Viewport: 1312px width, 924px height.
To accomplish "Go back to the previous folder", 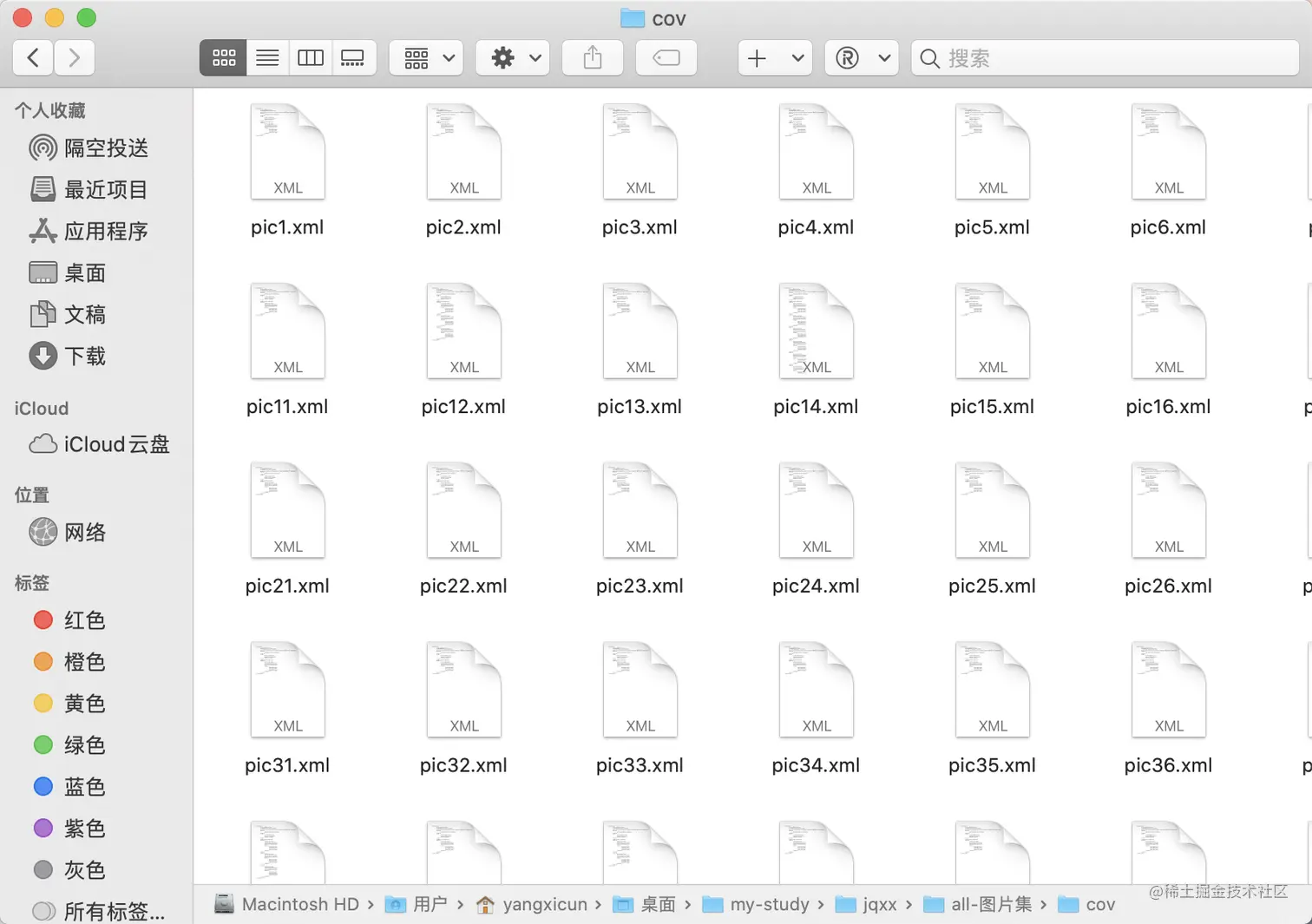I will [x=33, y=58].
